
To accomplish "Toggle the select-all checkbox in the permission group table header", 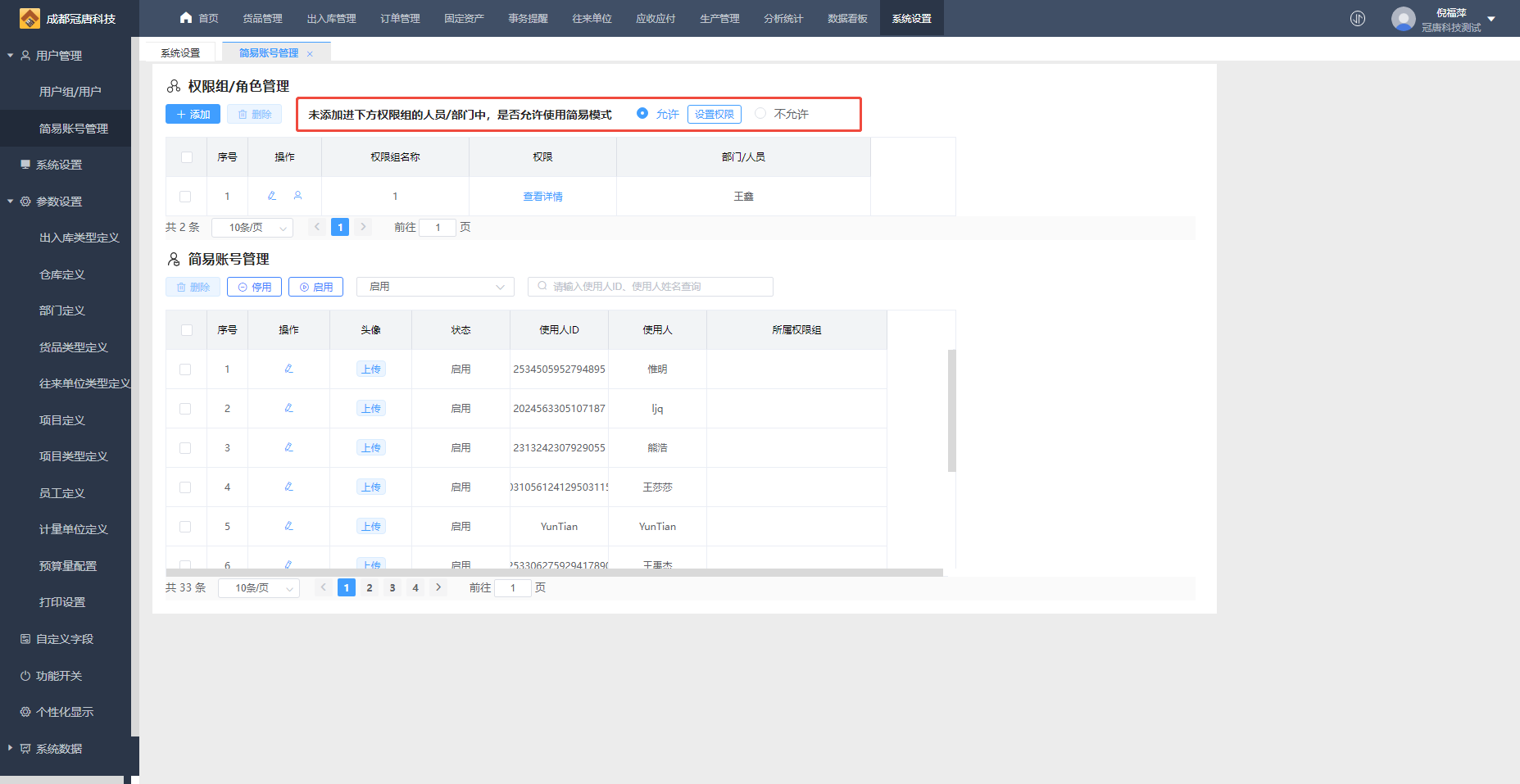I will [187, 157].
